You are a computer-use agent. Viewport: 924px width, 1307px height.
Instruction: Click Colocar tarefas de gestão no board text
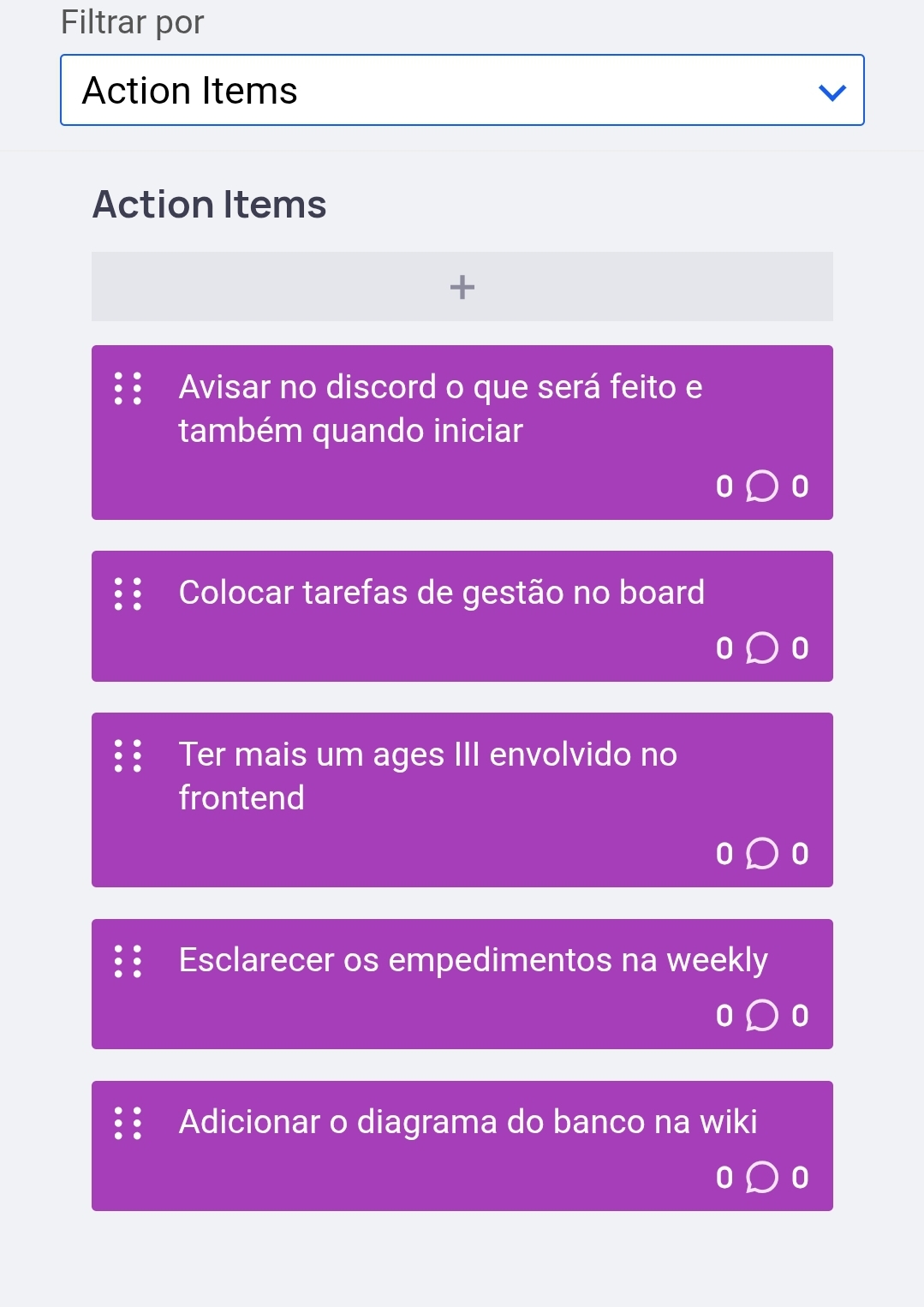(441, 593)
